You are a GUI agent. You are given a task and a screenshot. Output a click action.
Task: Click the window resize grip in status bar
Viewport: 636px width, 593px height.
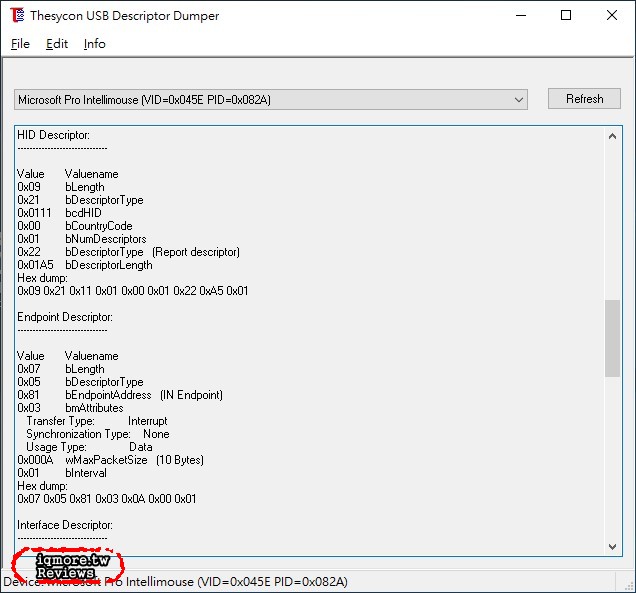(x=629, y=584)
